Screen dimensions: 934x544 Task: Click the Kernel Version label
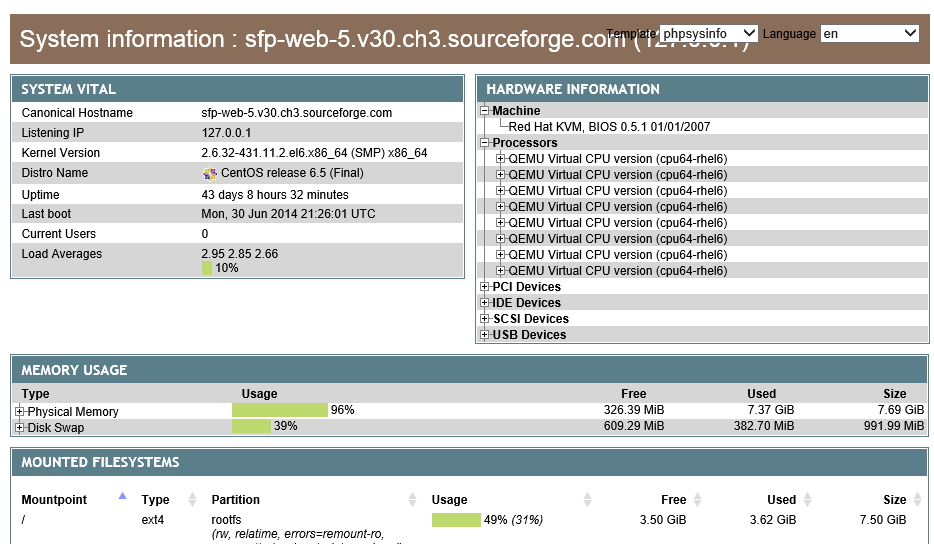[x=61, y=153]
